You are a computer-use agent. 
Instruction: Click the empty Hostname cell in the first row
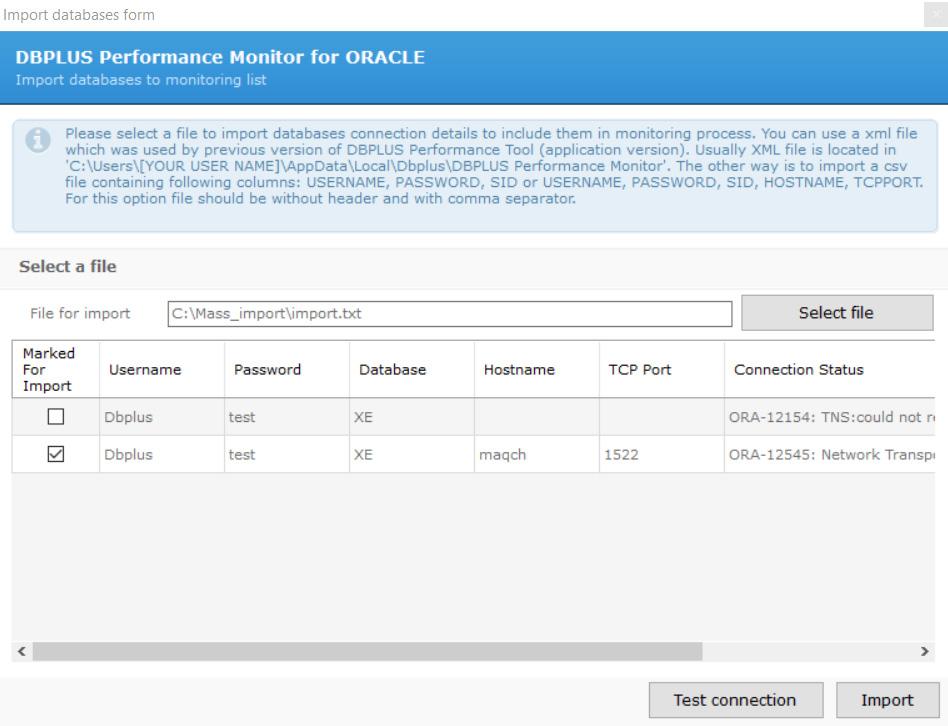pos(537,417)
